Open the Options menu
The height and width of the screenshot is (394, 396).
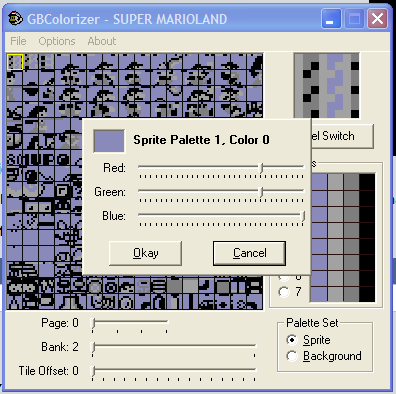point(57,41)
